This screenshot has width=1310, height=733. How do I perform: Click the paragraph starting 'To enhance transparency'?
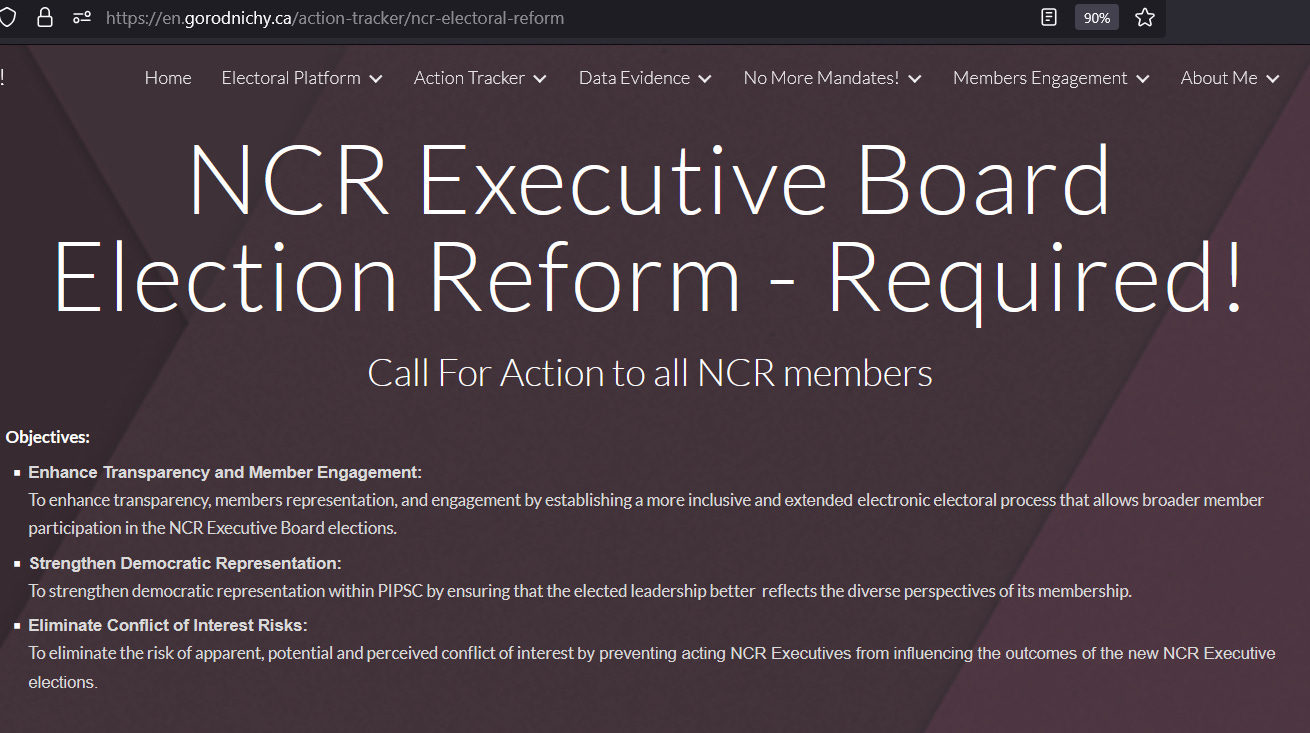coord(646,513)
